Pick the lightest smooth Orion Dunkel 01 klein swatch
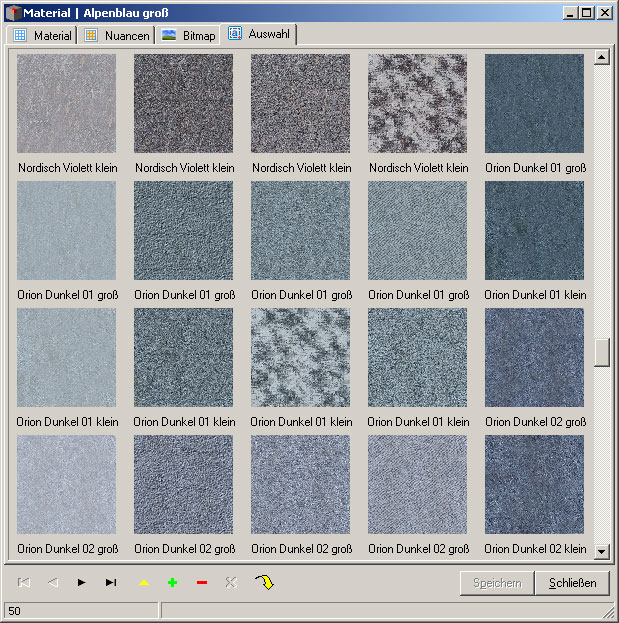Screen dimensions: 619x623 click(x=66, y=357)
